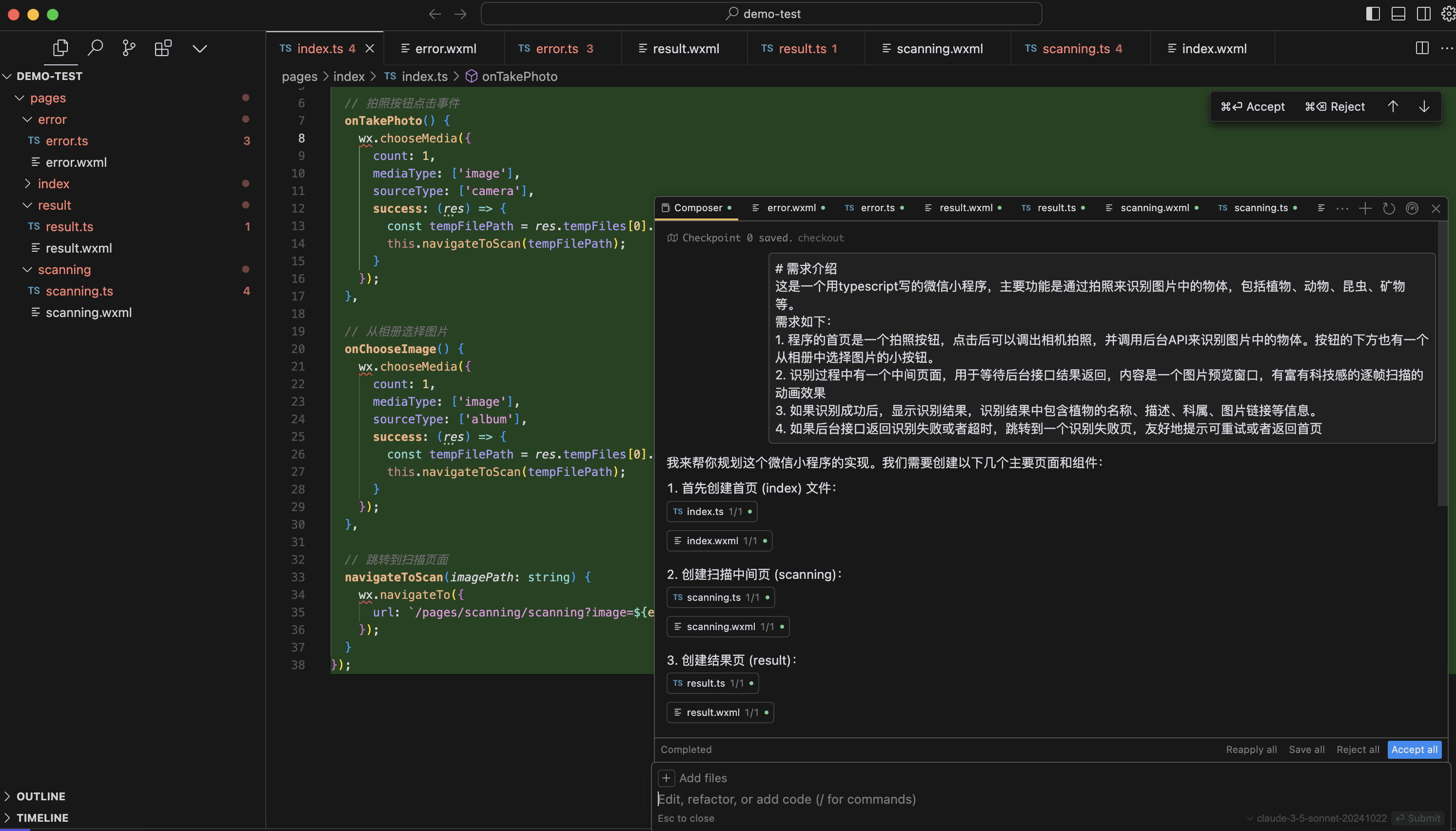
Task: Collapse the result folder
Action: pyautogui.click(x=27, y=205)
